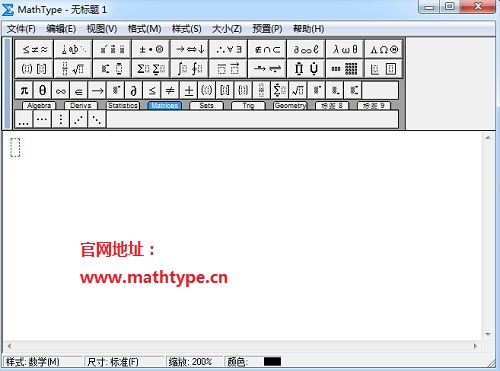Open the uppercase Greek palette (ΛΩ)
Screen dimensions: 500x371
pos(384,49)
